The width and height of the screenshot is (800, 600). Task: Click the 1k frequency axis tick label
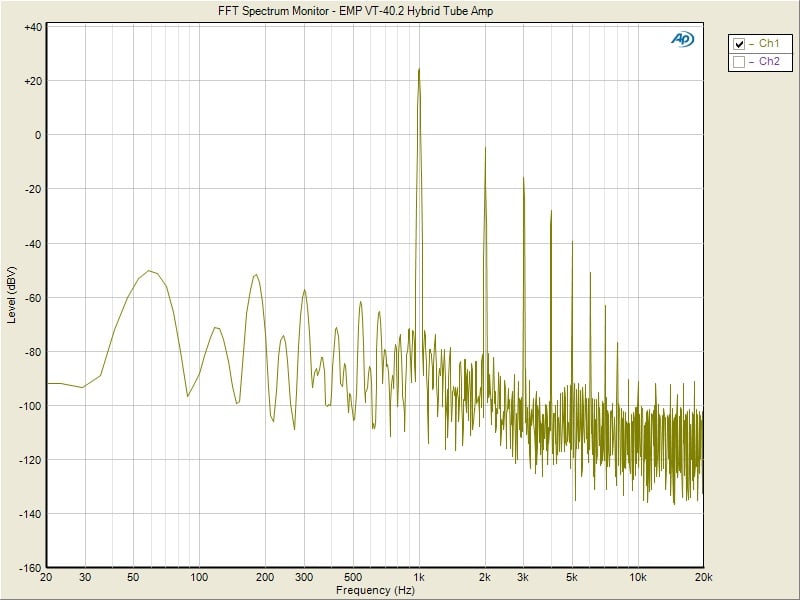click(x=419, y=578)
